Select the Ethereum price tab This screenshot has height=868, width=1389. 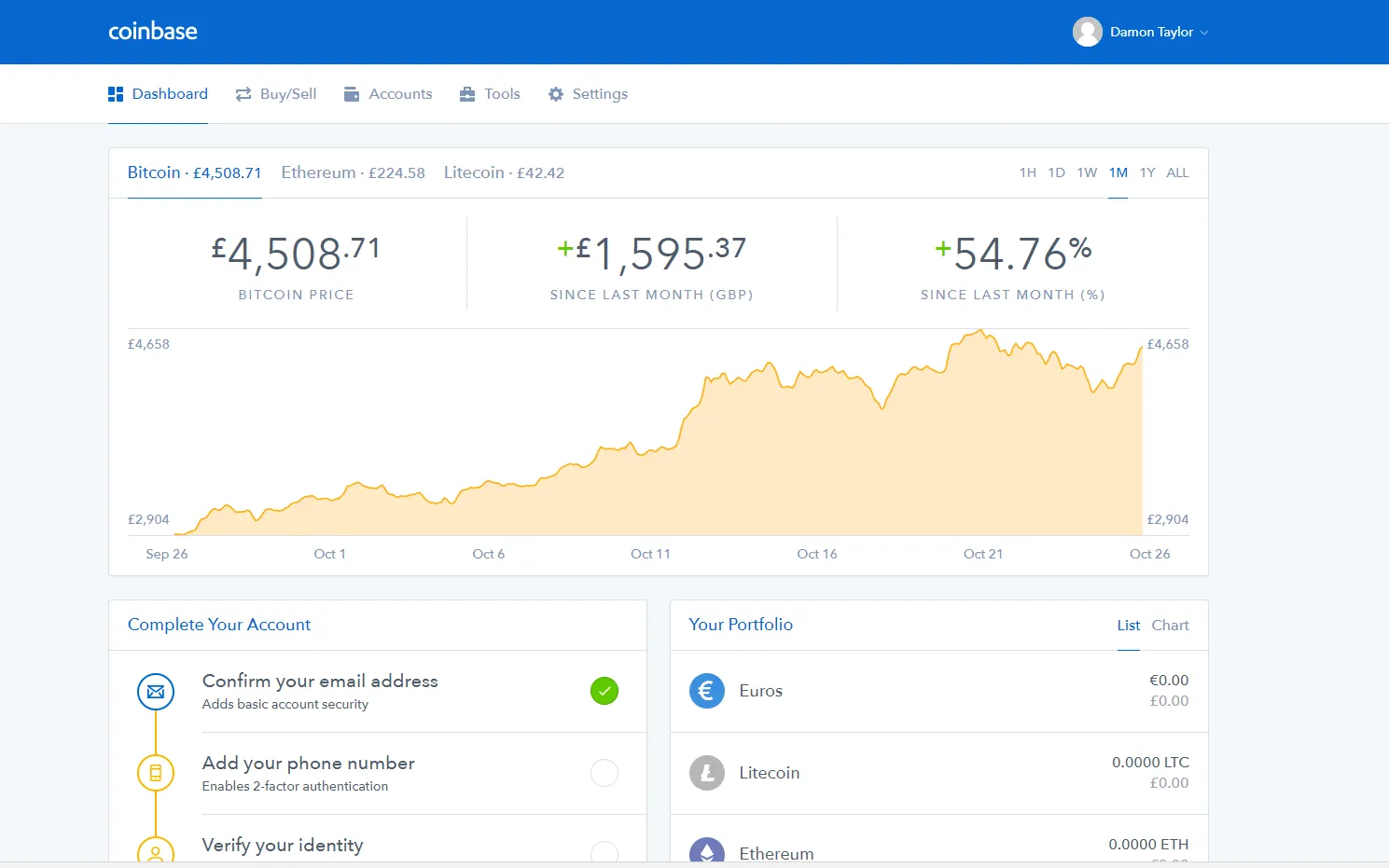pos(353,172)
